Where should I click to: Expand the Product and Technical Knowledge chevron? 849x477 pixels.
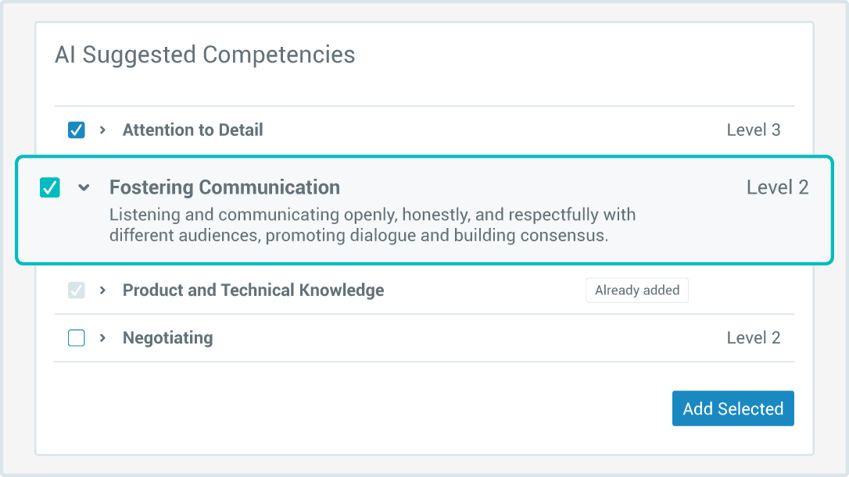tap(102, 291)
